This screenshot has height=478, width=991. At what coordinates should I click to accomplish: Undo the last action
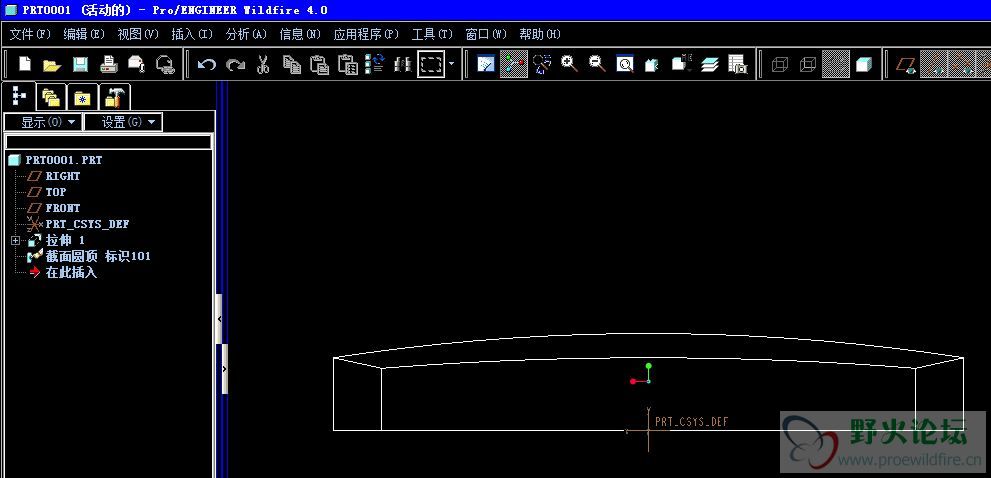click(x=207, y=64)
